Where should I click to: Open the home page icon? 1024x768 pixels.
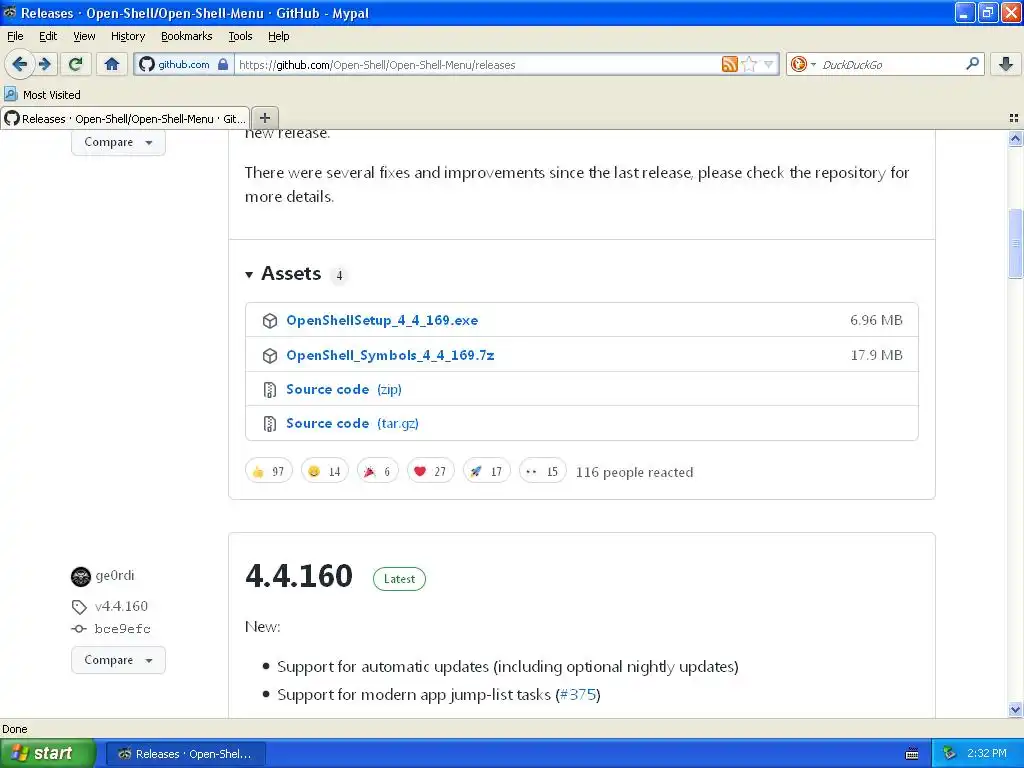click(112, 64)
